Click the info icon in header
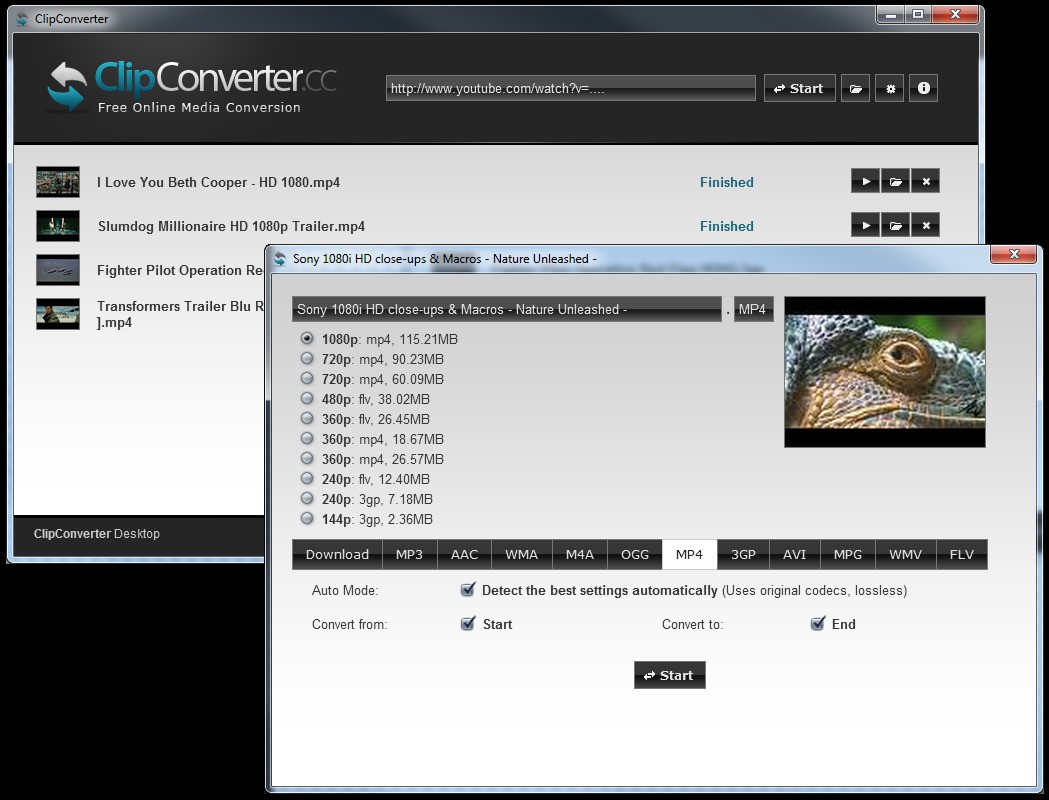The image size is (1049, 800). tap(923, 88)
